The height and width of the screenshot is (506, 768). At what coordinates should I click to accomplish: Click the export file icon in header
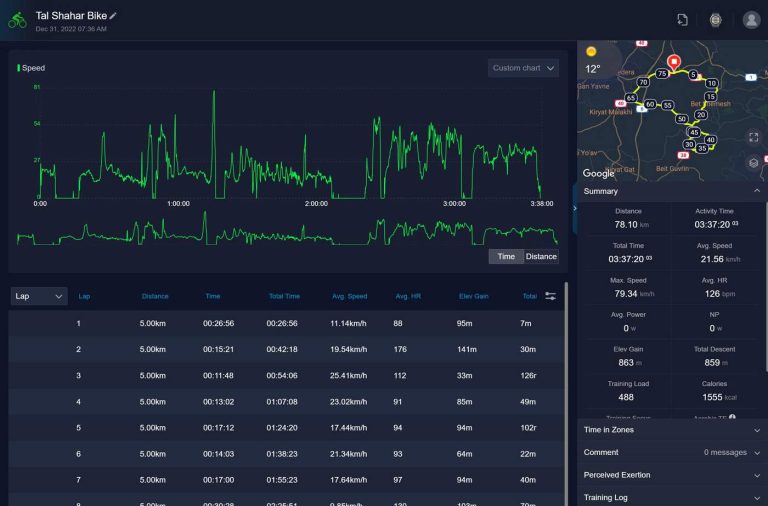click(682, 20)
